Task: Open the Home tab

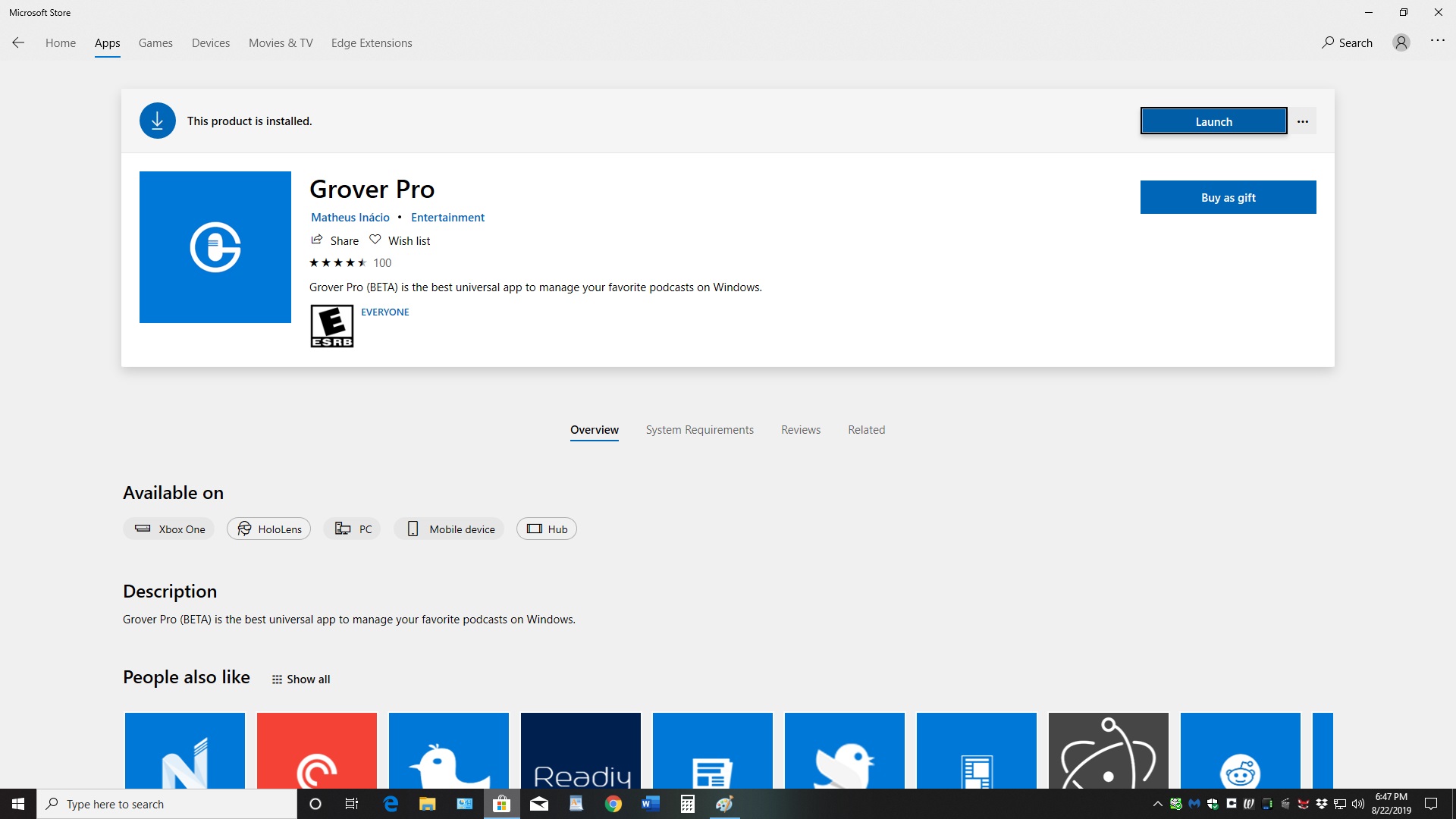Action: [61, 43]
